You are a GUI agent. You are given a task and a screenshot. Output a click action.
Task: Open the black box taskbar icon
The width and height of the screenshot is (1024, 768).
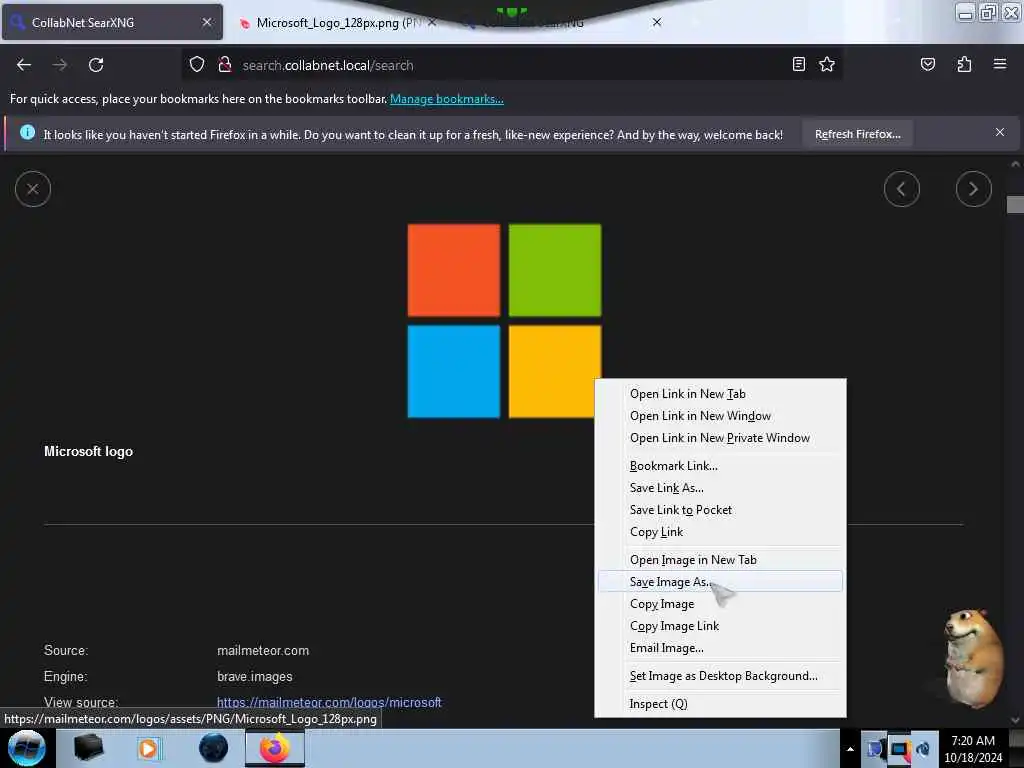[88, 748]
